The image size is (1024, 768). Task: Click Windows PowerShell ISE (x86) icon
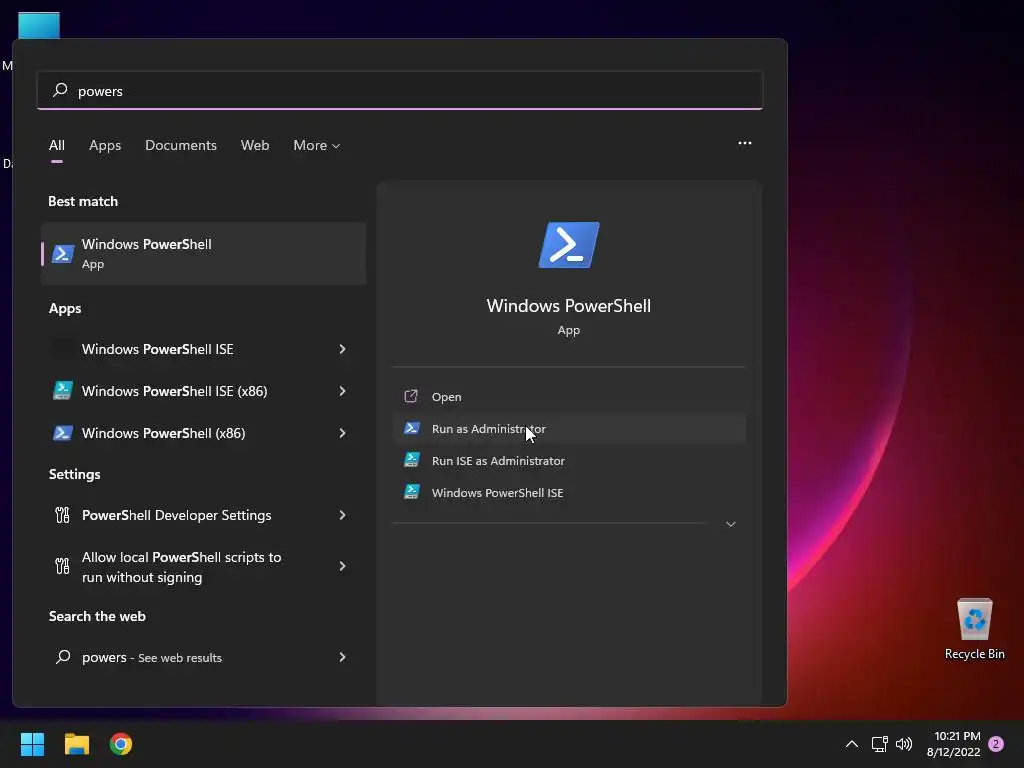click(x=63, y=391)
